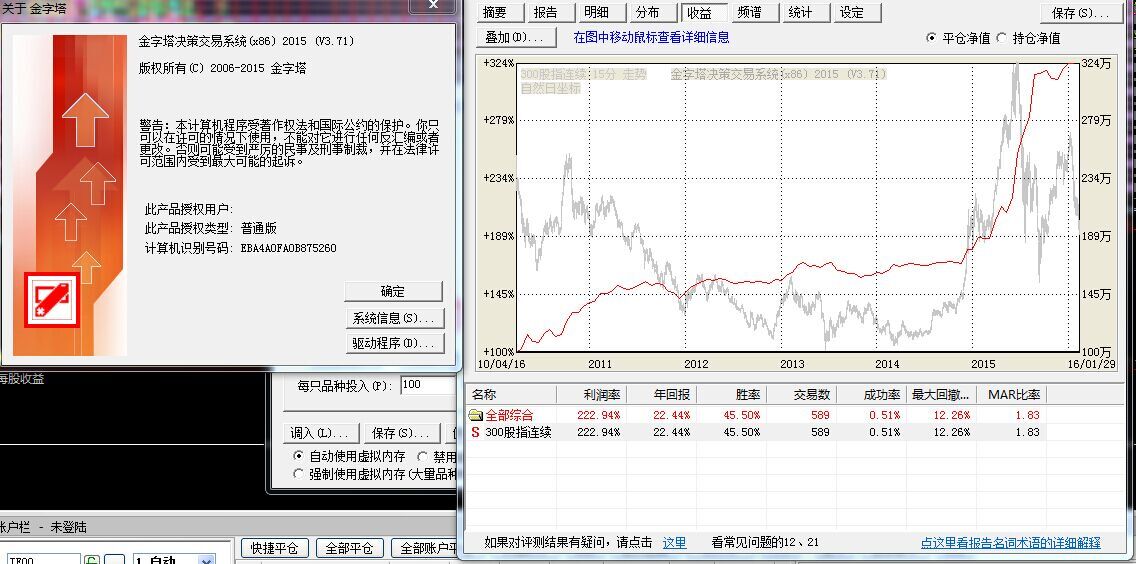
Task: Click 全部综合 profit rate 222.94%
Action: pyautogui.click(x=598, y=415)
